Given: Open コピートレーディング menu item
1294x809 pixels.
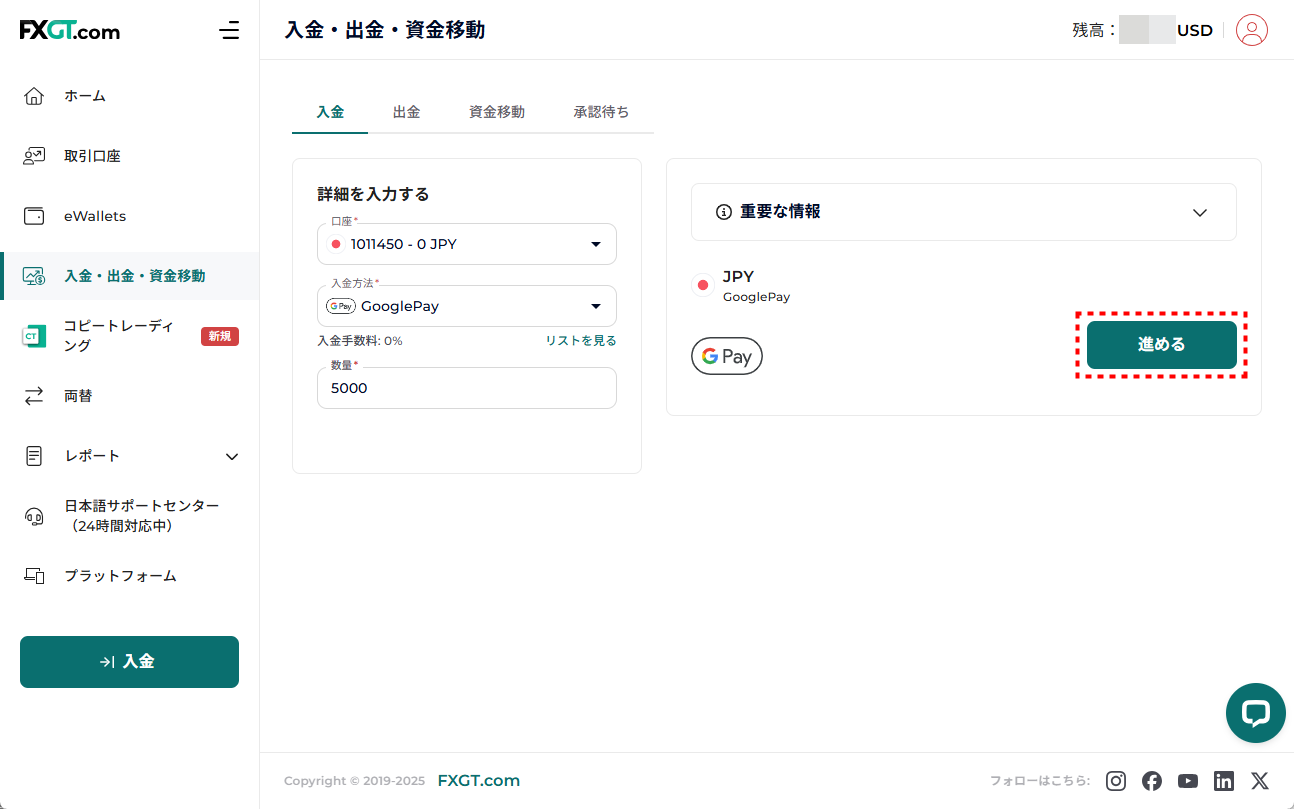Looking at the screenshot, I should click(x=130, y=336).
